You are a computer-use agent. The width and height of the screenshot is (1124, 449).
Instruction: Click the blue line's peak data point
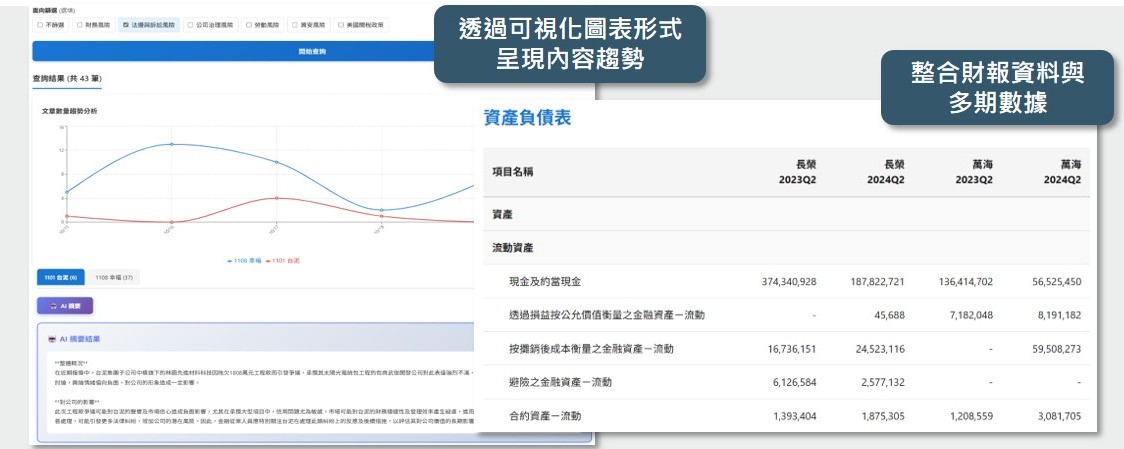(x=171, y=144)
